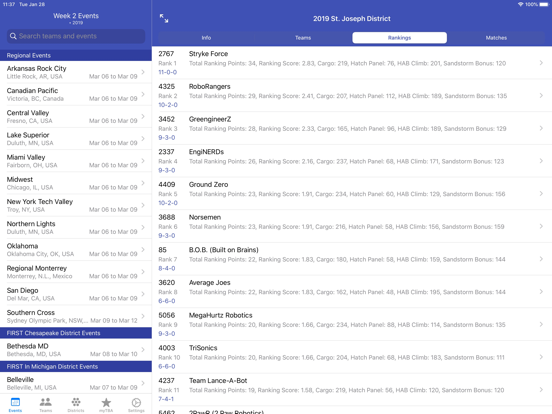Select team name Team Lance-A-Bot
Viewport: 552px width, 414px height.
pyautogui.click(x=218, y=381)
